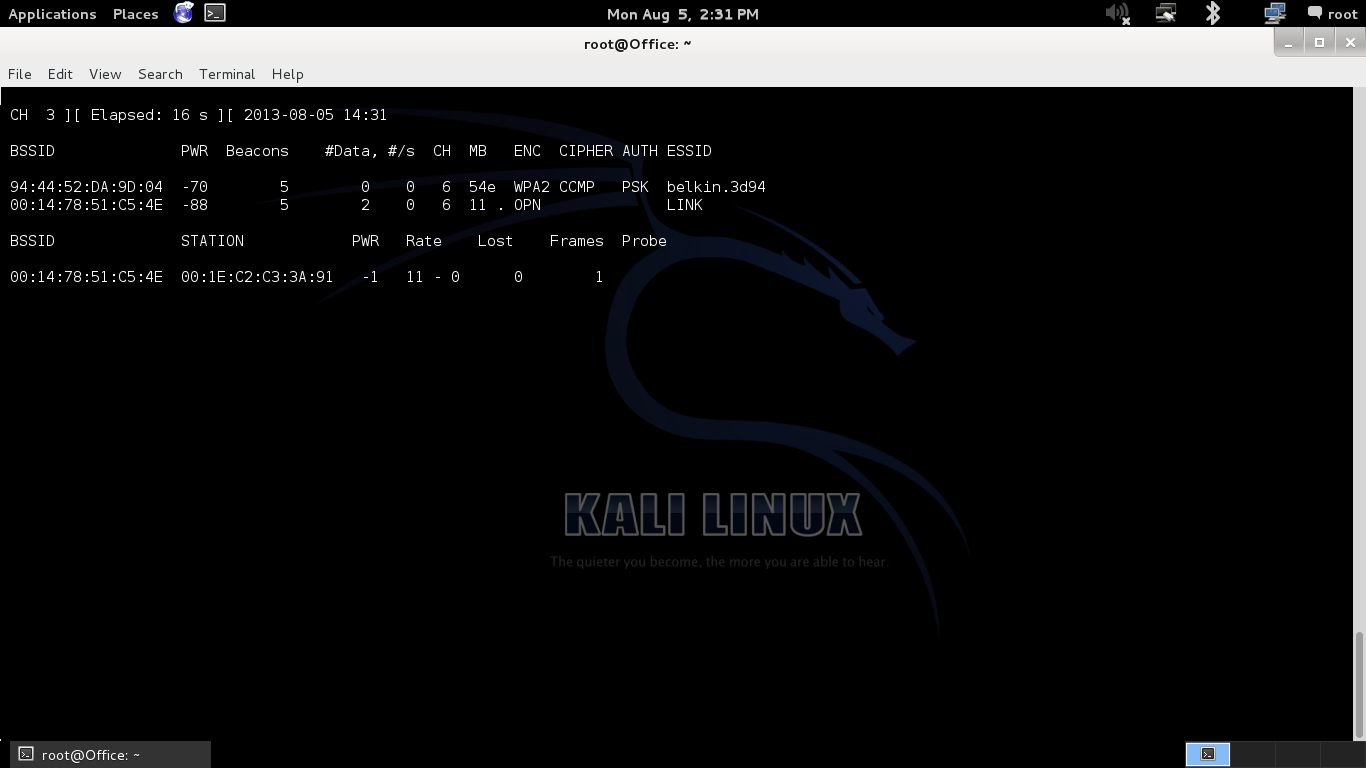This screenshot has height=768, width=1366.
Task: Click the Probe column header
Action: coord(644,241)
